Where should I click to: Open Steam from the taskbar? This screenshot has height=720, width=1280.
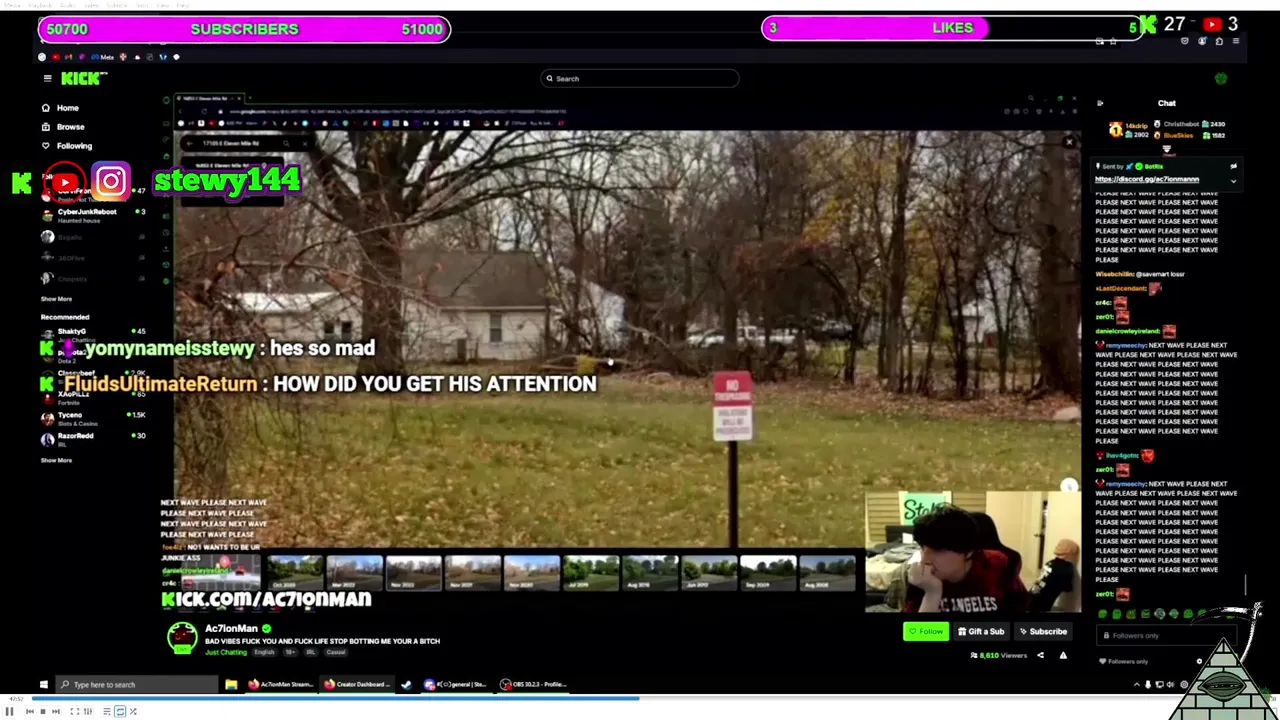[406, 684]
